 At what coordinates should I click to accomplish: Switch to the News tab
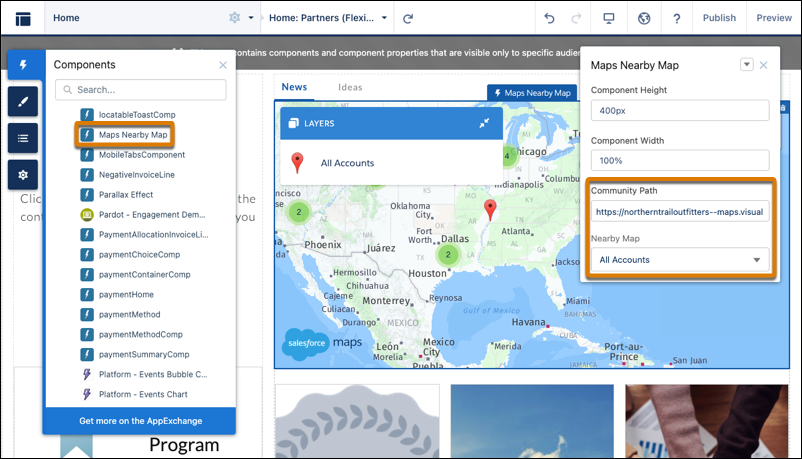(294, 87)
